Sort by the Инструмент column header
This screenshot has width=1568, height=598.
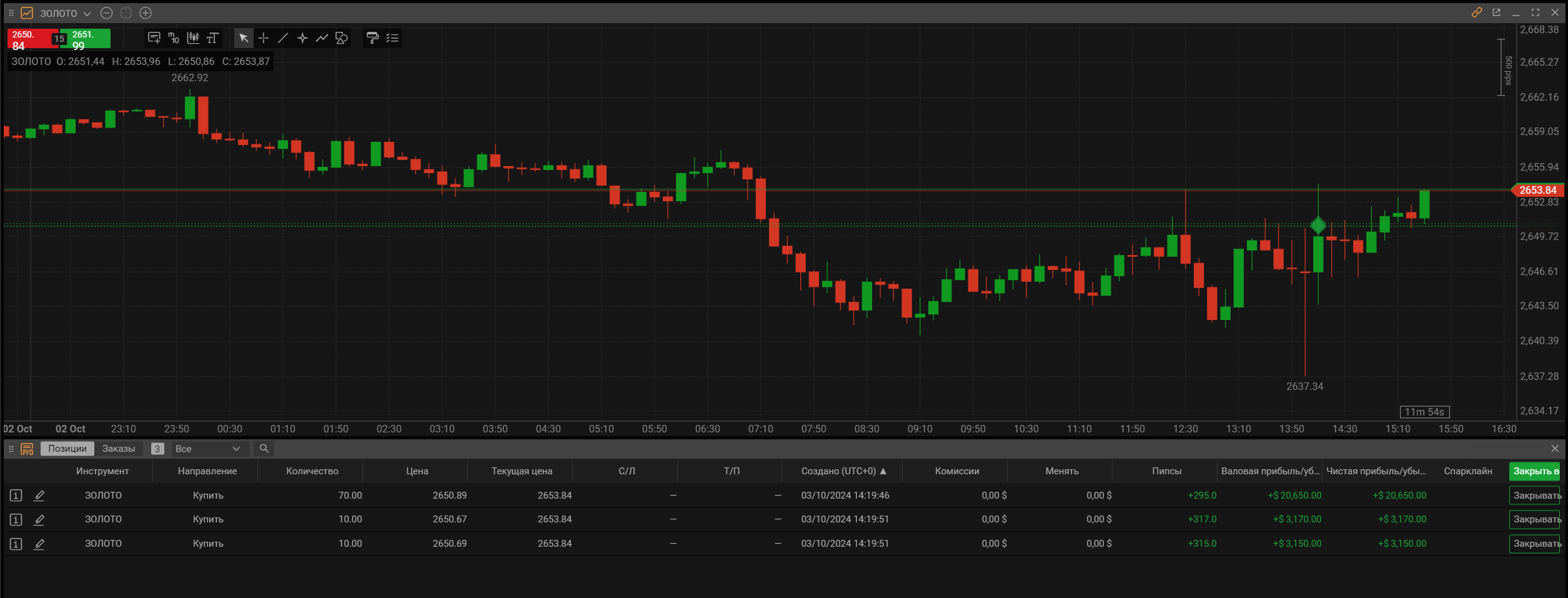point(102,471)
